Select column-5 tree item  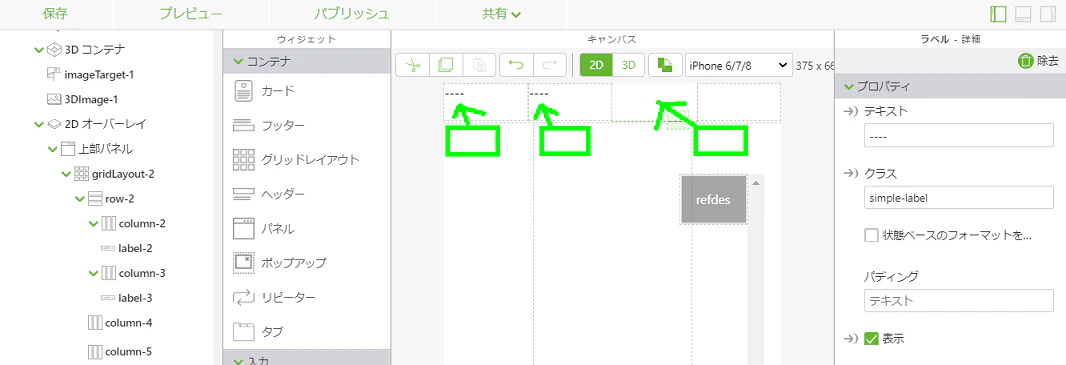[128, 352]
